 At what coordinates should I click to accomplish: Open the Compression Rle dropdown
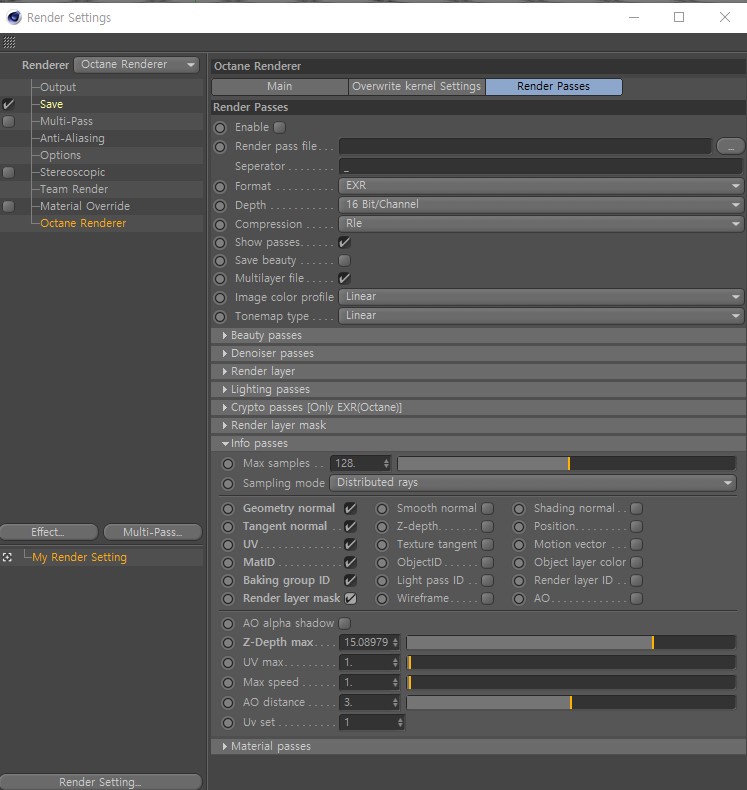[x=541, y=223]
